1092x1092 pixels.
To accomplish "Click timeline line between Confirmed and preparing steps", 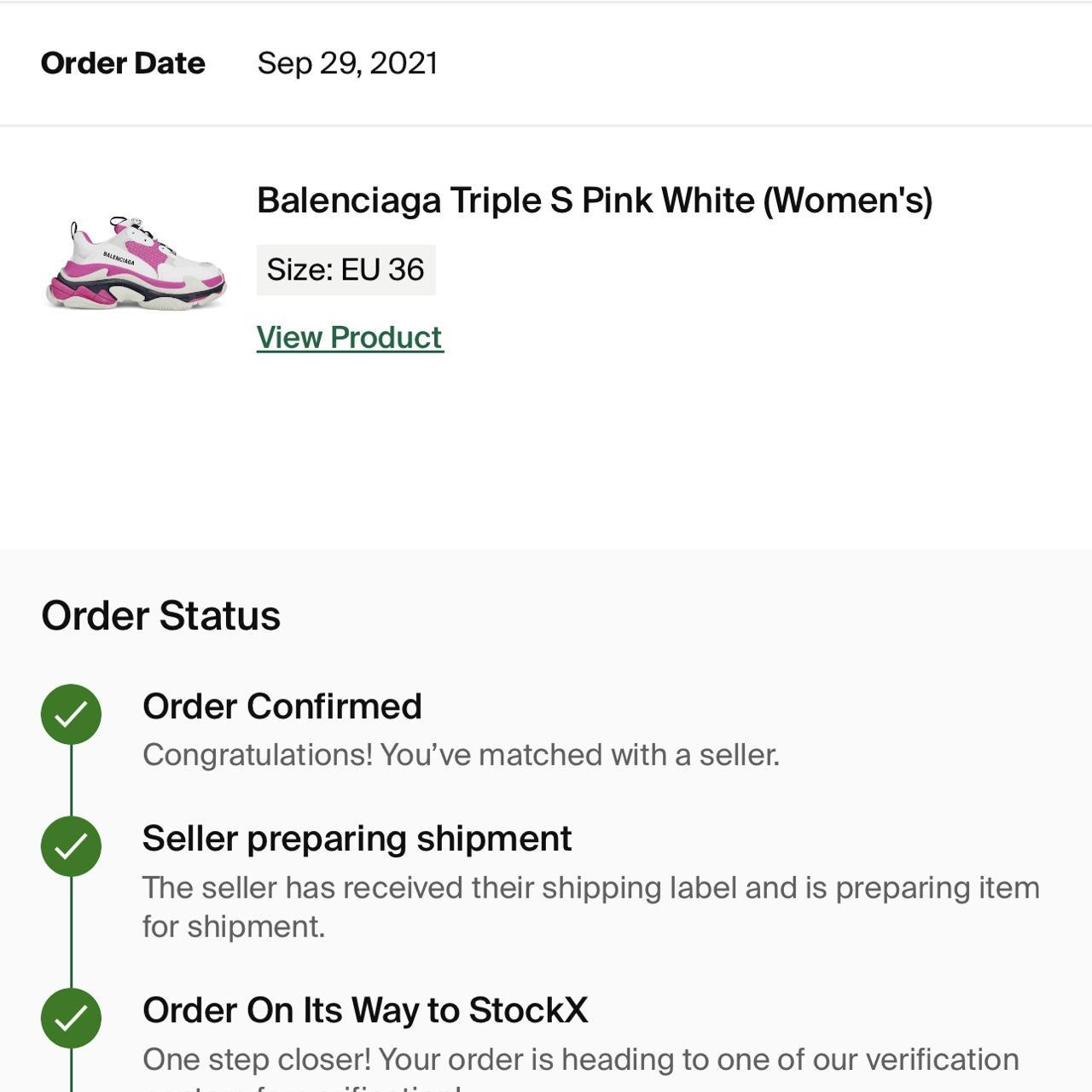I will (71, 780).
